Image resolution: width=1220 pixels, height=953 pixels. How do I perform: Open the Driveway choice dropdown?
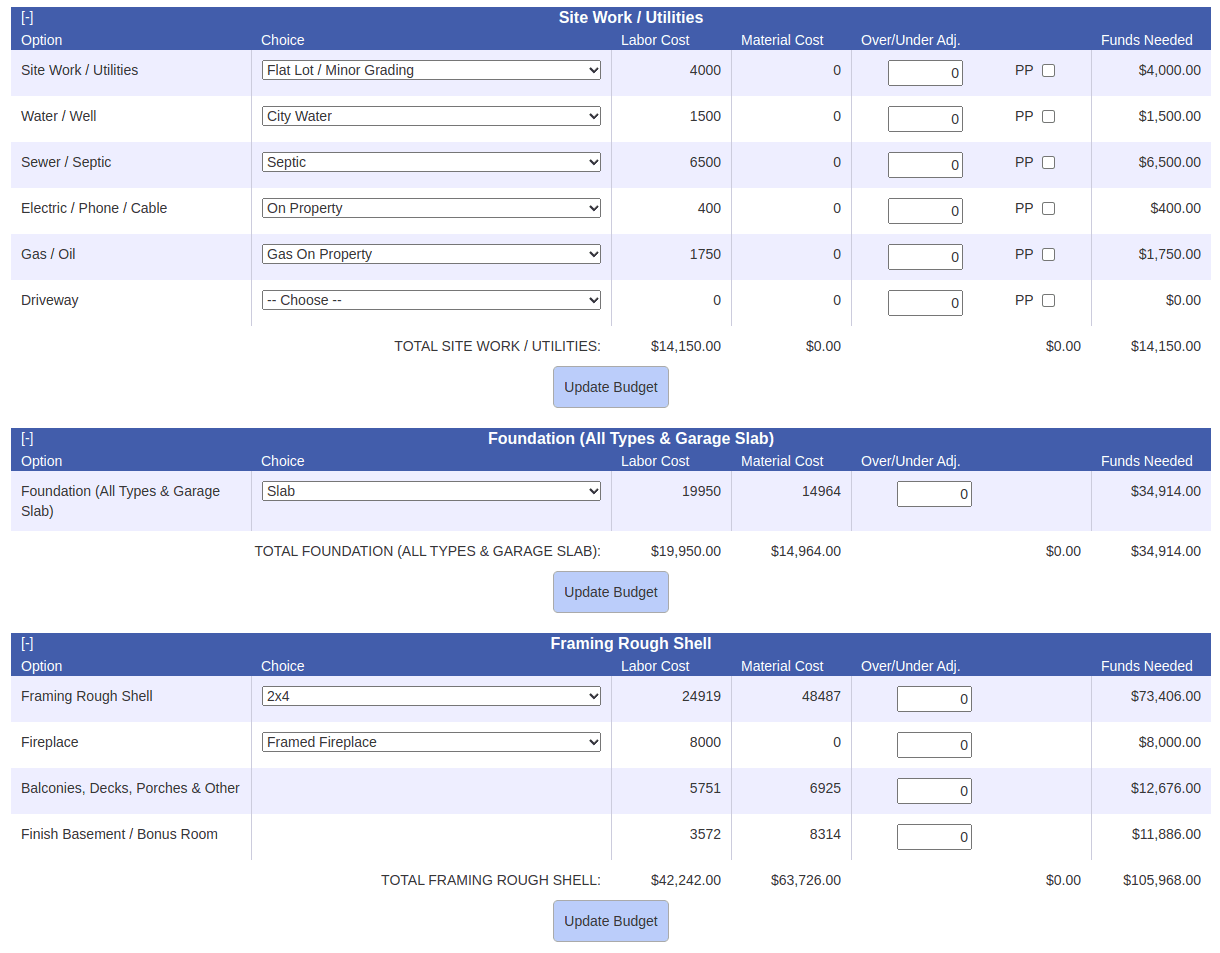430,300
